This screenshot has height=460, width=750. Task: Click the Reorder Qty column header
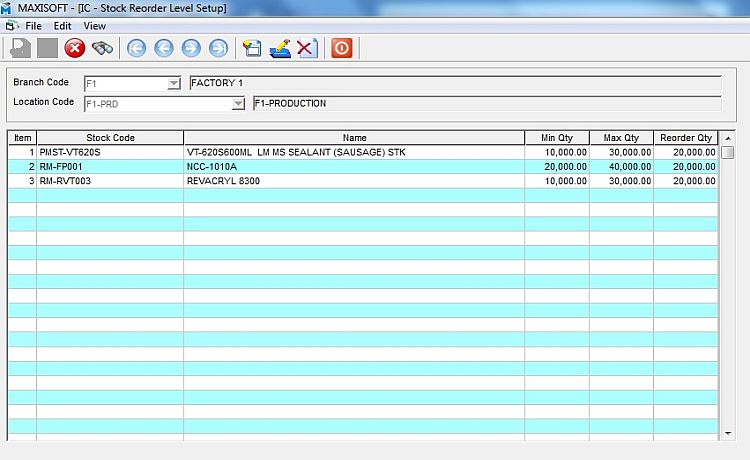tap(686, 138)
